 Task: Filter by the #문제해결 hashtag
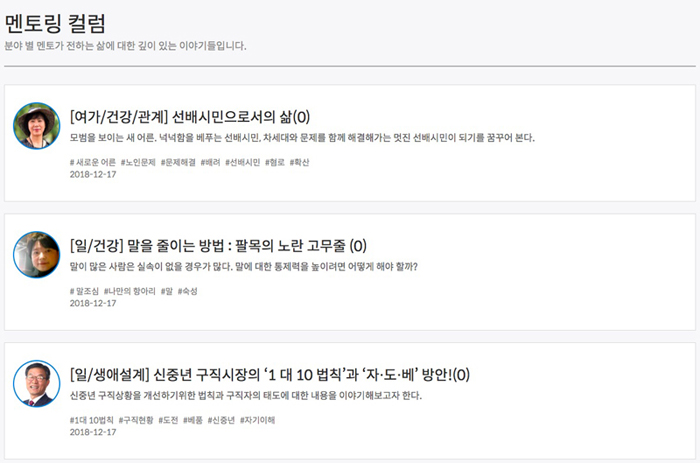pos(178,162)
